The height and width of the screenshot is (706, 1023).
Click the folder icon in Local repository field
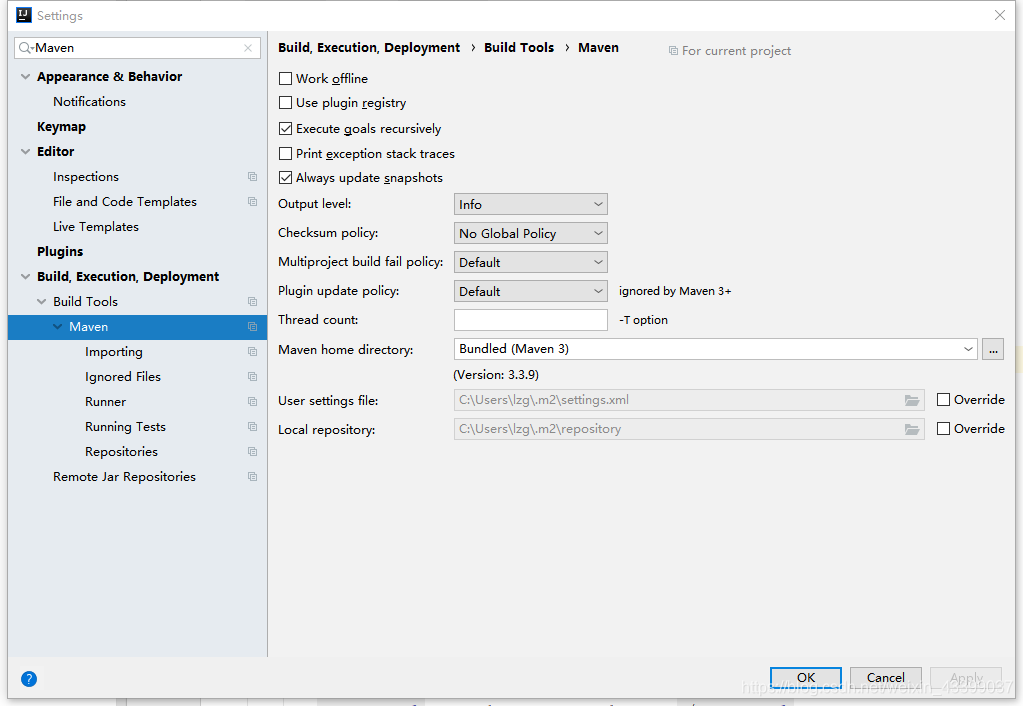tap(912, 429)
